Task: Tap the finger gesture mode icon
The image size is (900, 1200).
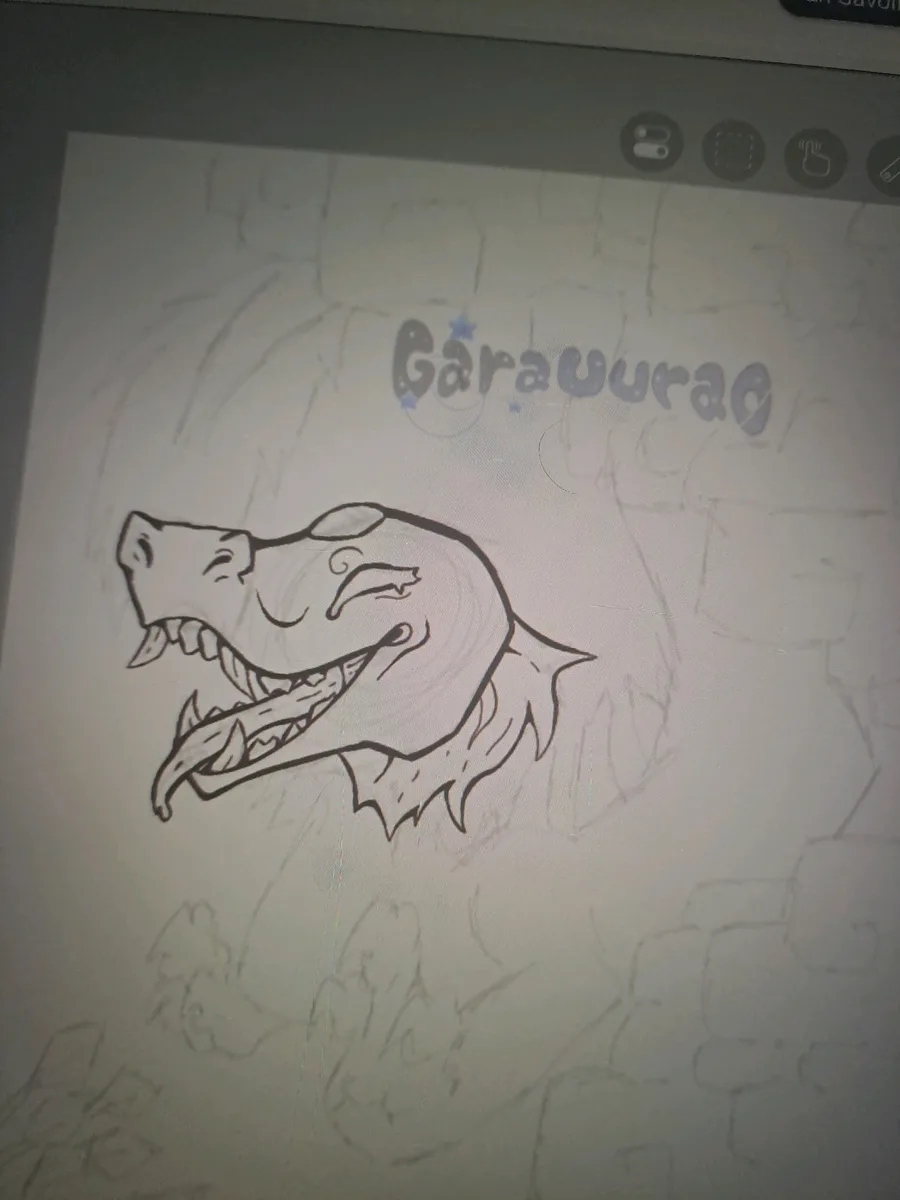Action: [x=814, y=158]
